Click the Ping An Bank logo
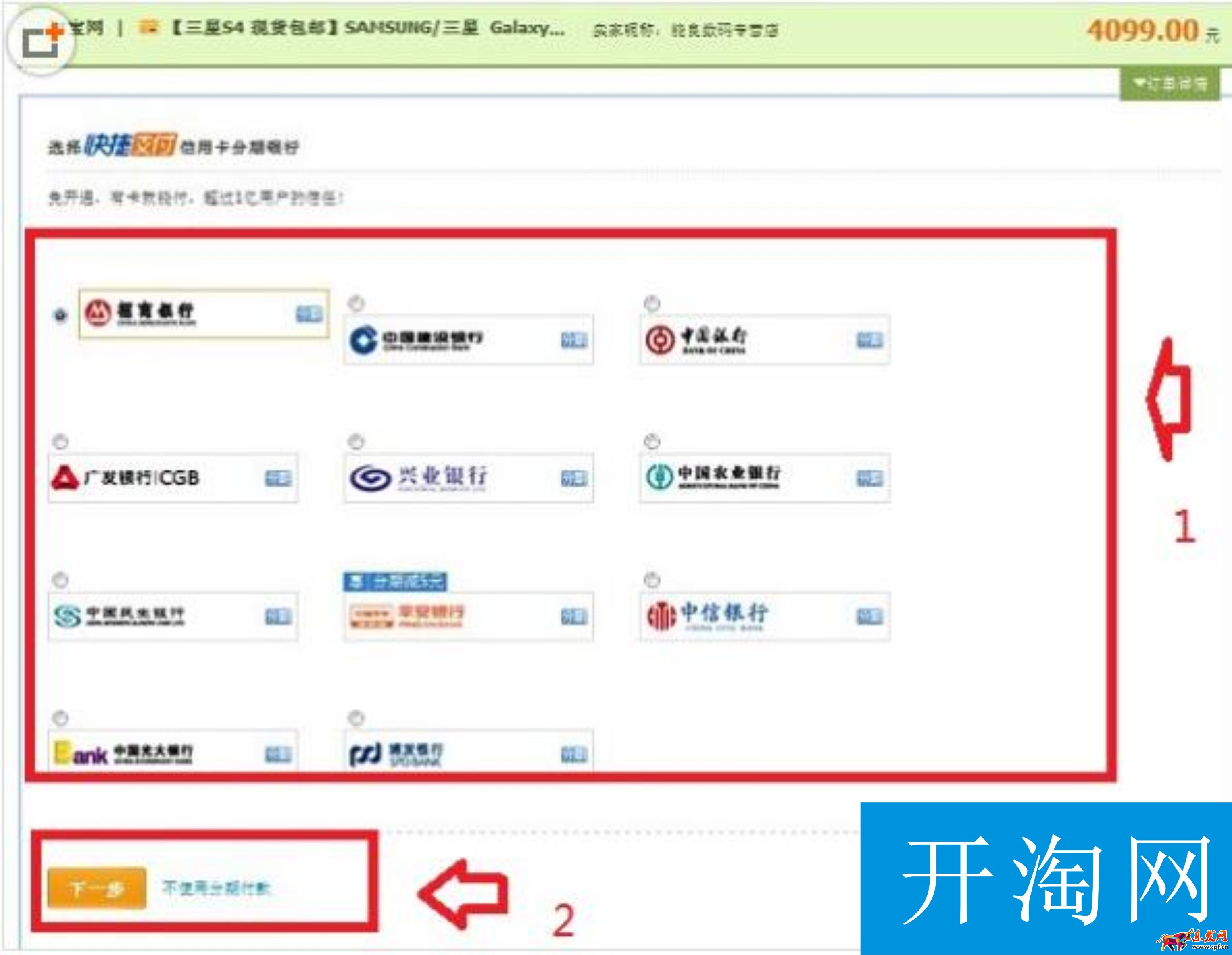The width and height of the screenshot is (1232, 955). tap(407, 616)
